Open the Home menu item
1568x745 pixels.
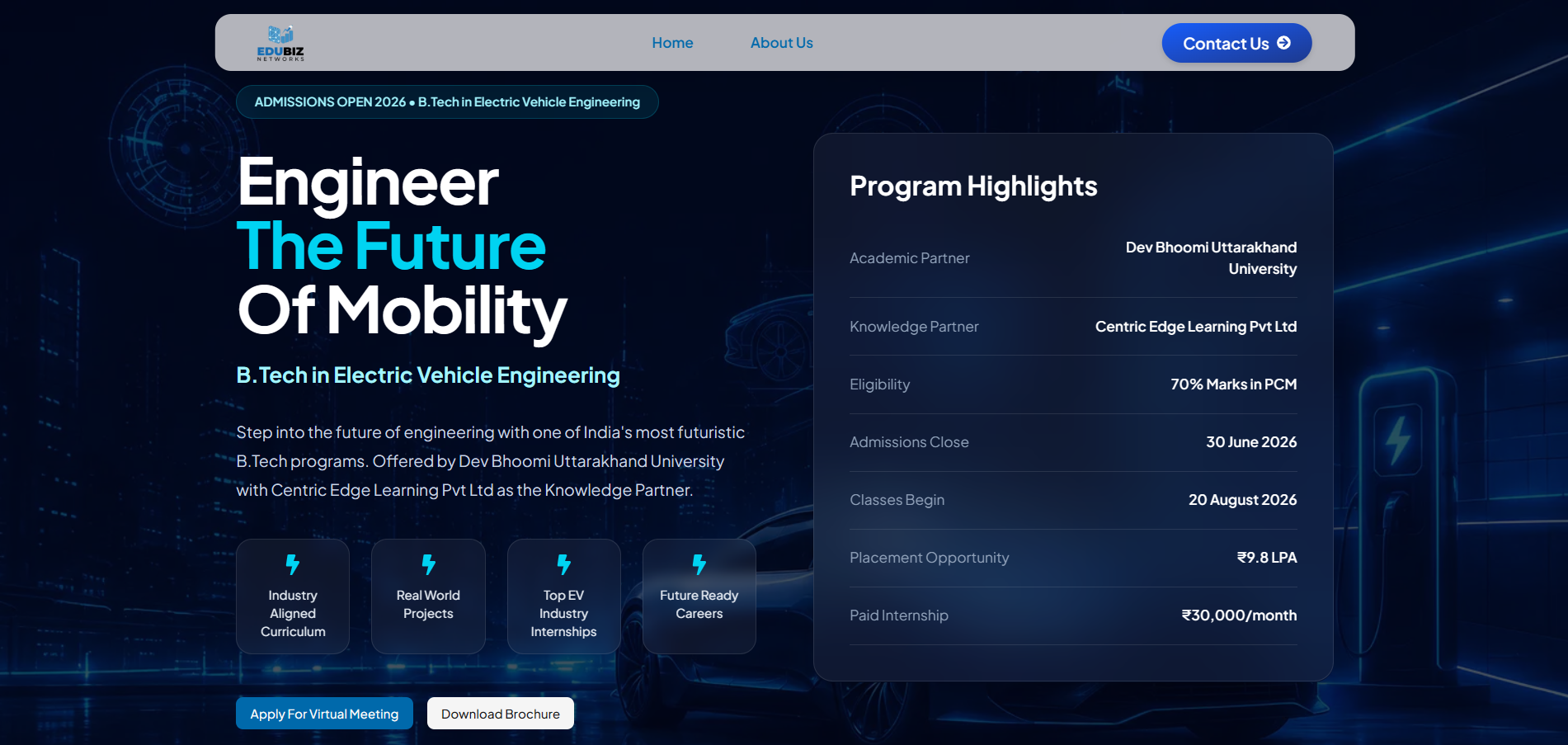point(672,43)
